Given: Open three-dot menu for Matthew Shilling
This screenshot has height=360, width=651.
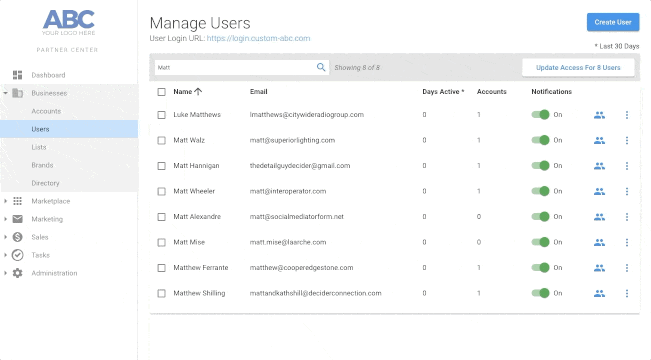Looking at the screenshot, I should coord(627,294).
